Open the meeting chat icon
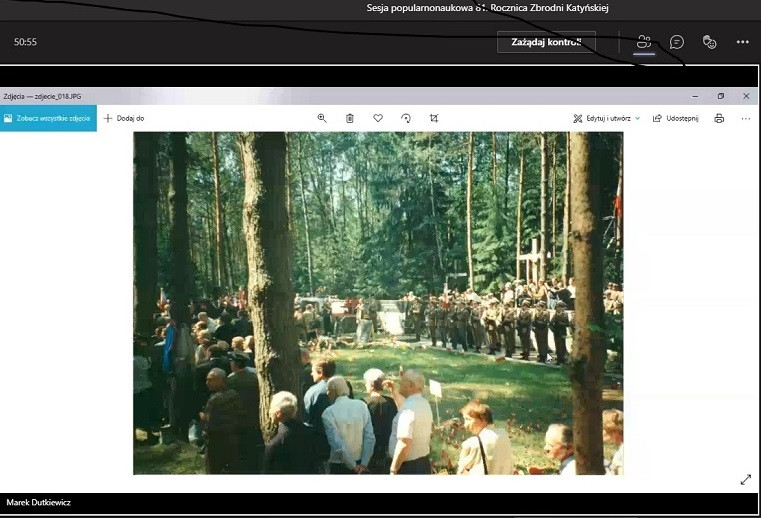 tap(677, 42)
